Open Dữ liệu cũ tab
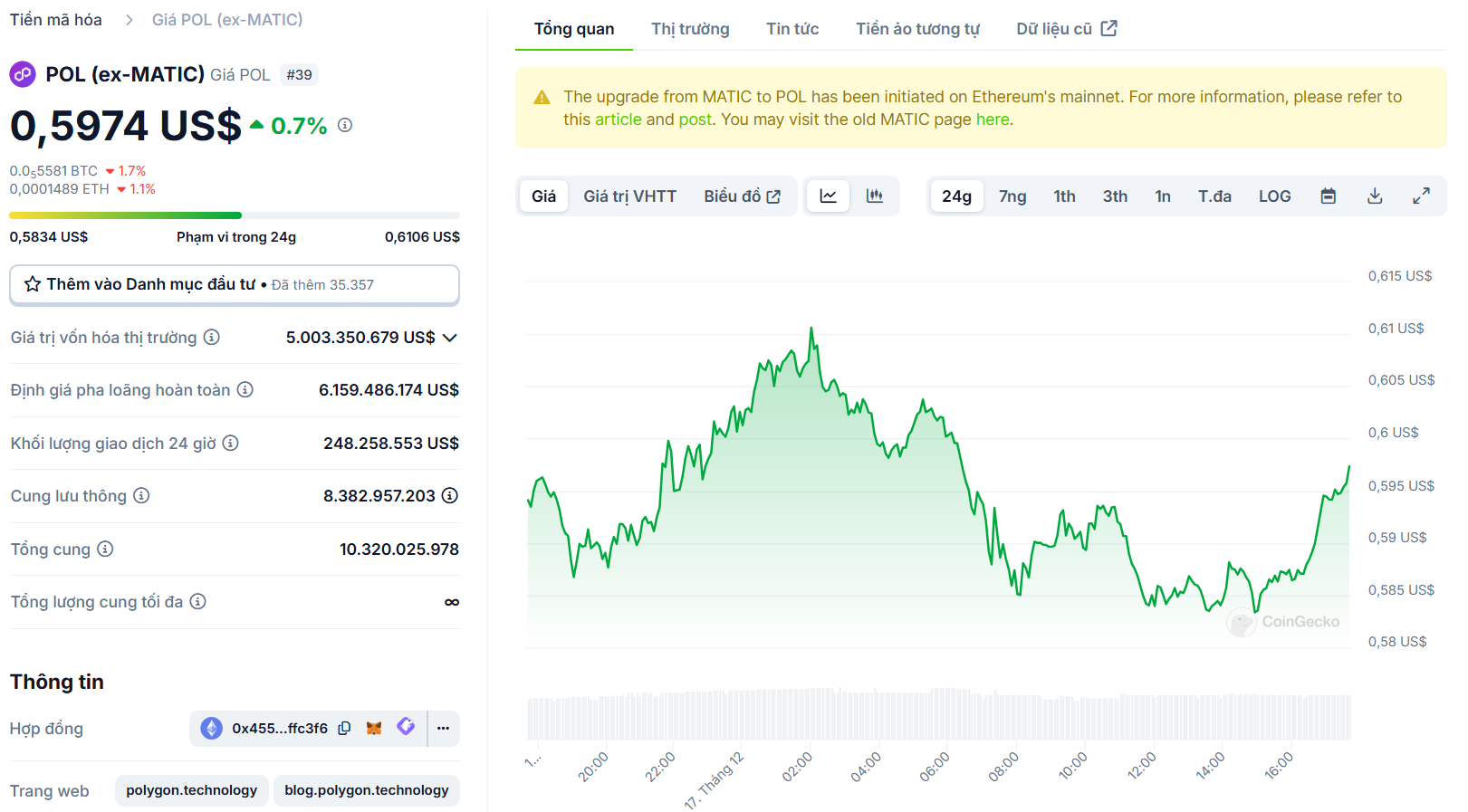Image resolution: width=1468 pixels, height=812 pixels. click(x=1066, y=28)
